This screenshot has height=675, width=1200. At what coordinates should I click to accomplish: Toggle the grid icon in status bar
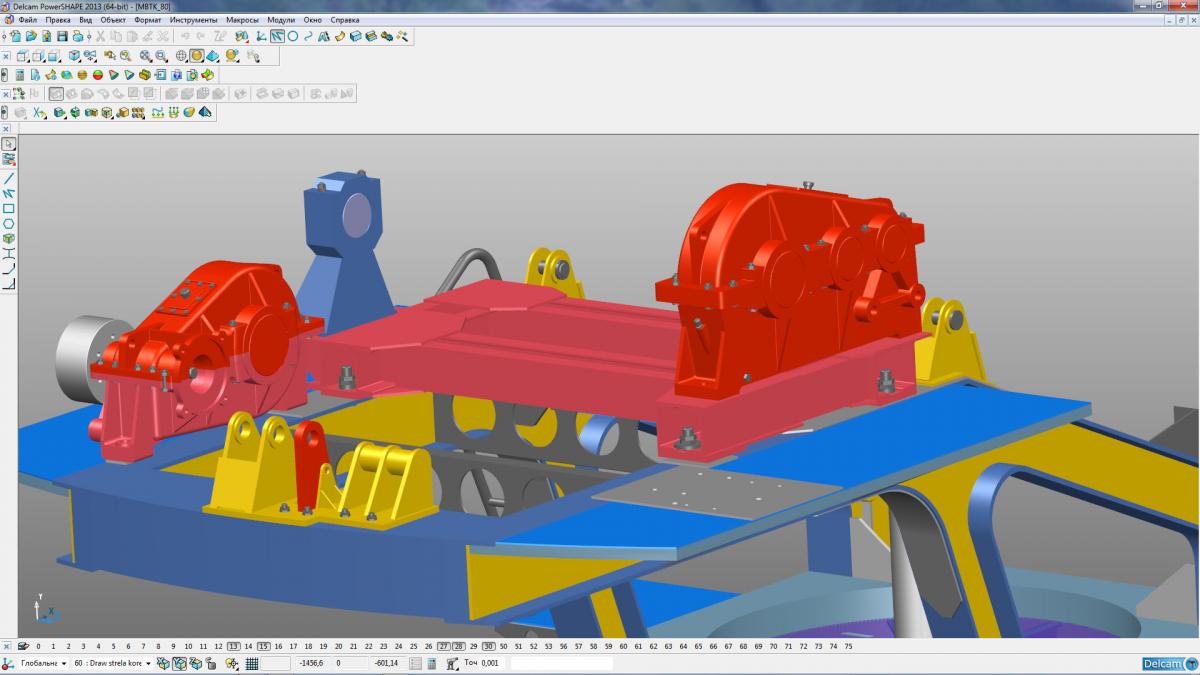tap(252, 663)
